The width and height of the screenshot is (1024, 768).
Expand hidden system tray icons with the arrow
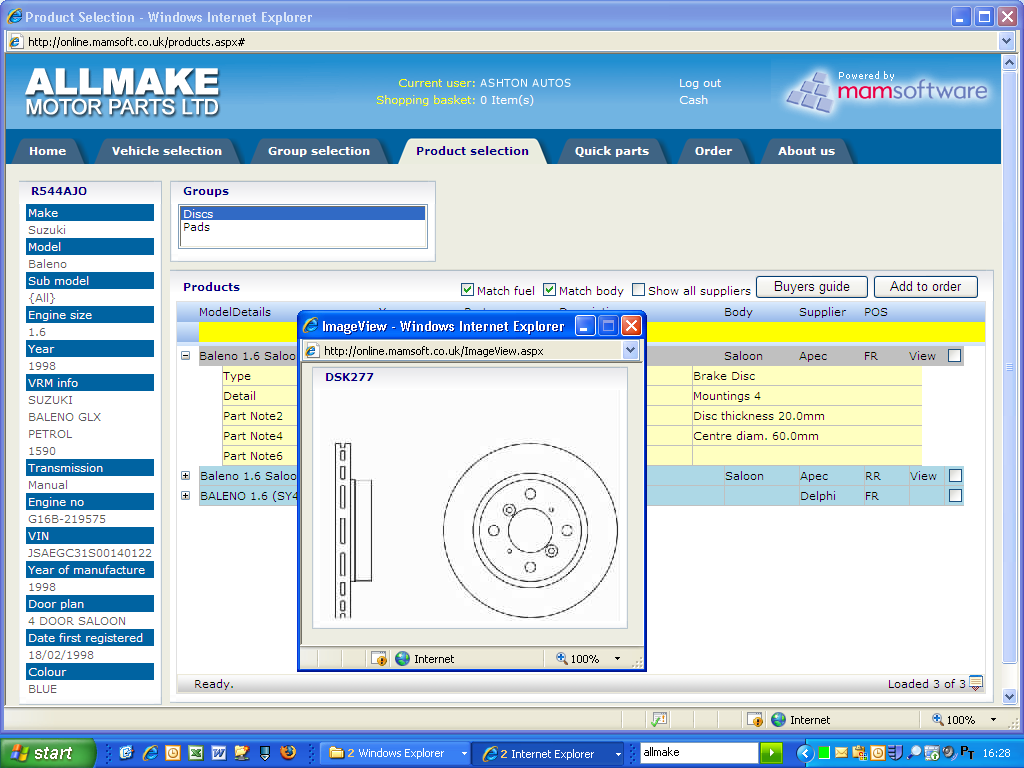(x=805, y=754)
